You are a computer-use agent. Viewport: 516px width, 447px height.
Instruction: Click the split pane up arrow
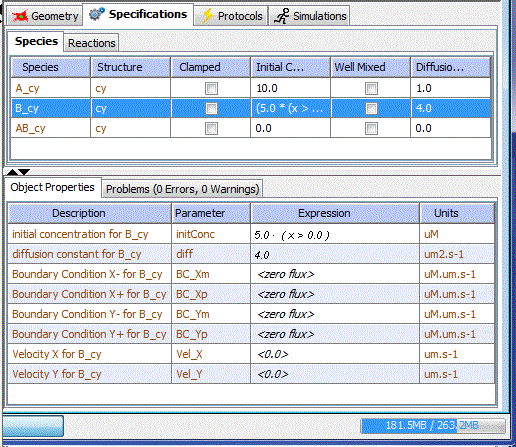tap(12, 172)
